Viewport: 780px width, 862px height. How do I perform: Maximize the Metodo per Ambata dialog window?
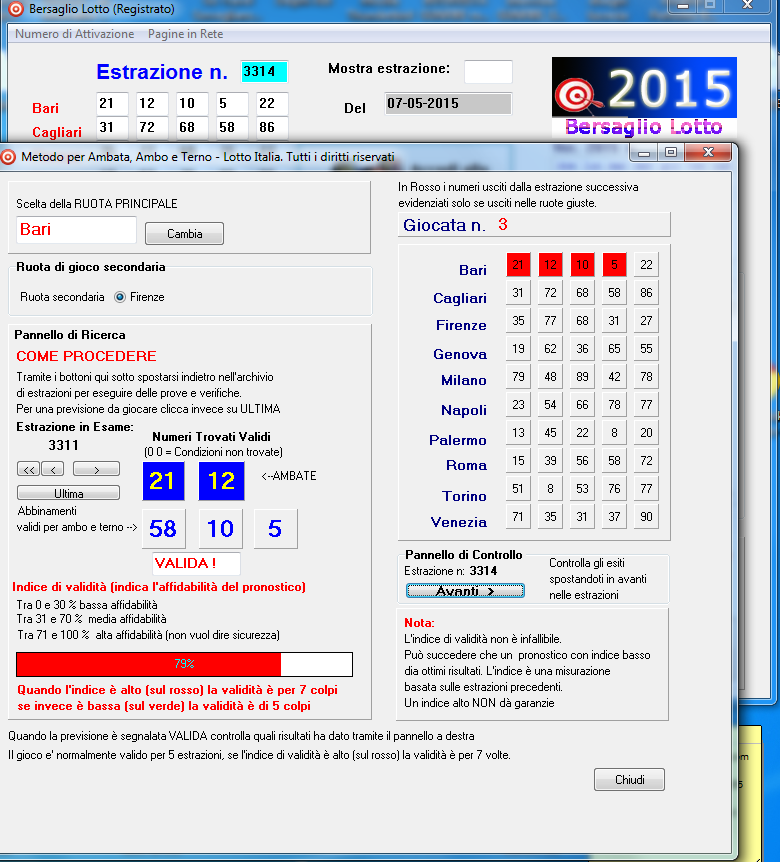tap(671, 153)
